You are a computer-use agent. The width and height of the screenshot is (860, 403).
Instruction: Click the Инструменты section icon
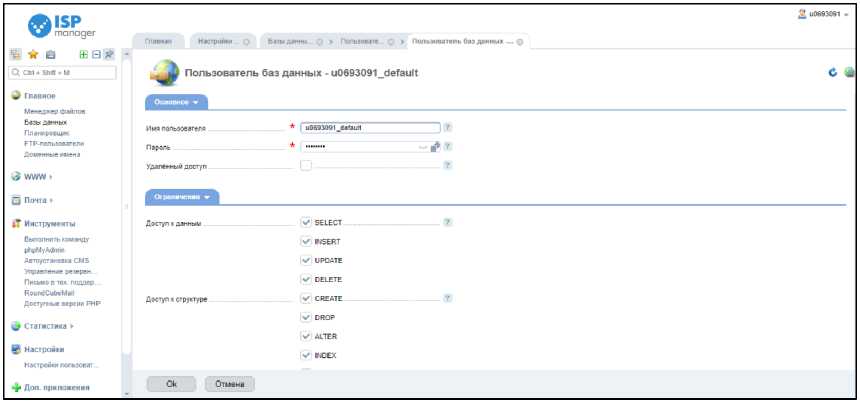coord(16,224)
